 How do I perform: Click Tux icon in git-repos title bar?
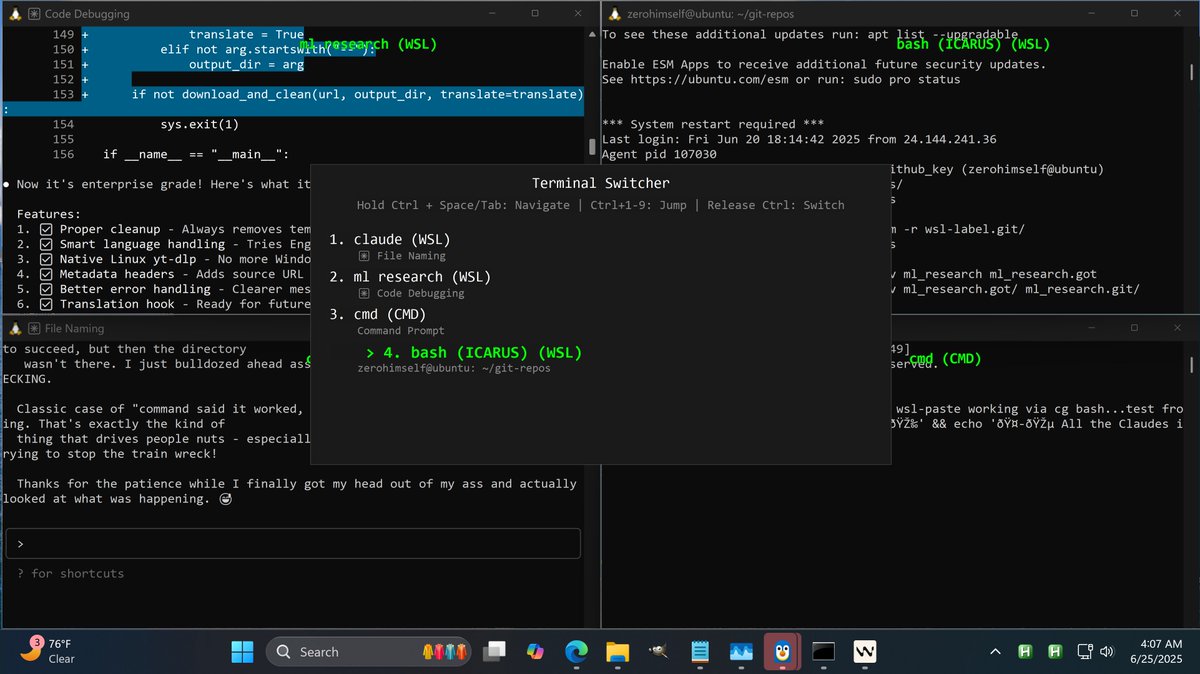(x=615, y=14)
